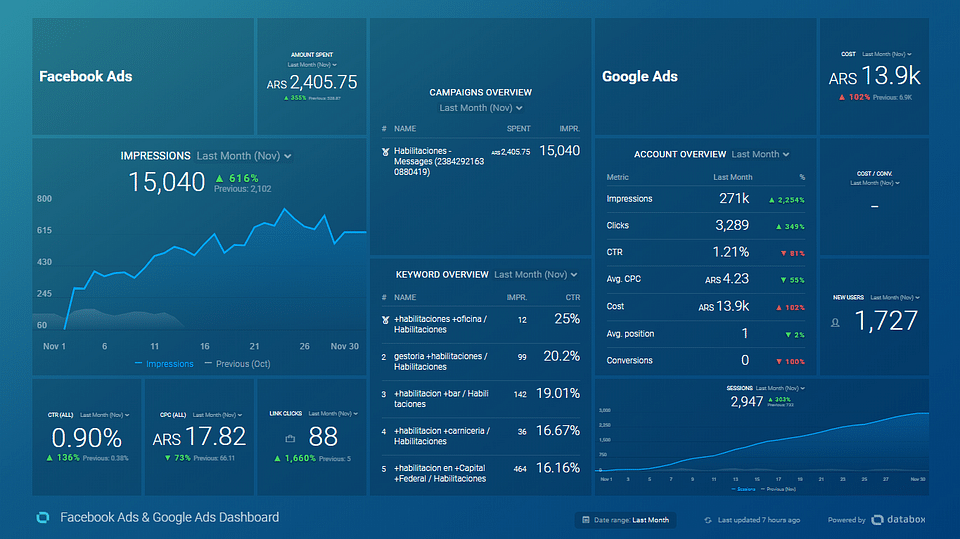
Task: Click the 88 link clicks value
Action: [x=323, y=437]
